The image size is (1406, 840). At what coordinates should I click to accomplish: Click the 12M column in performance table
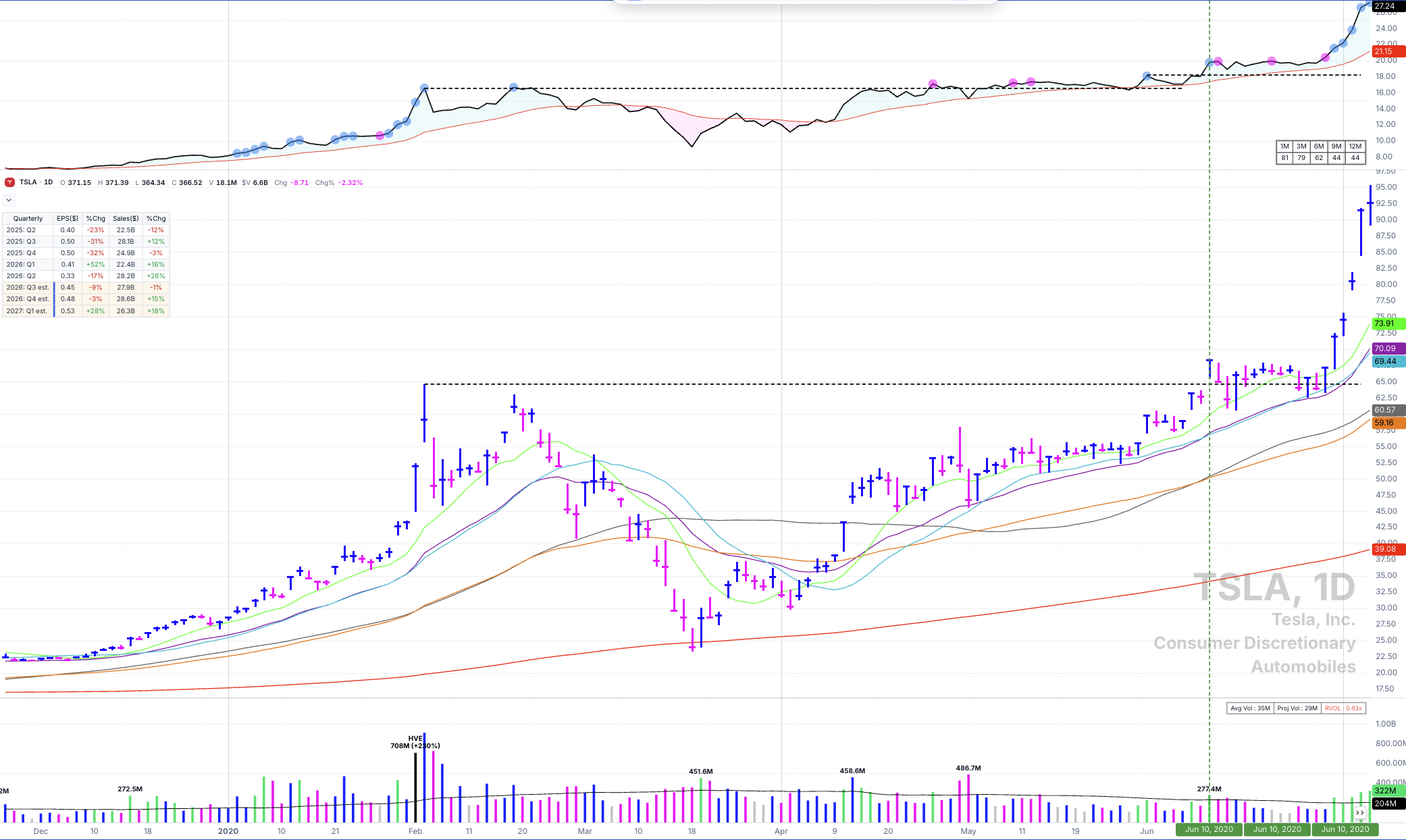(x=1355, y=147)
